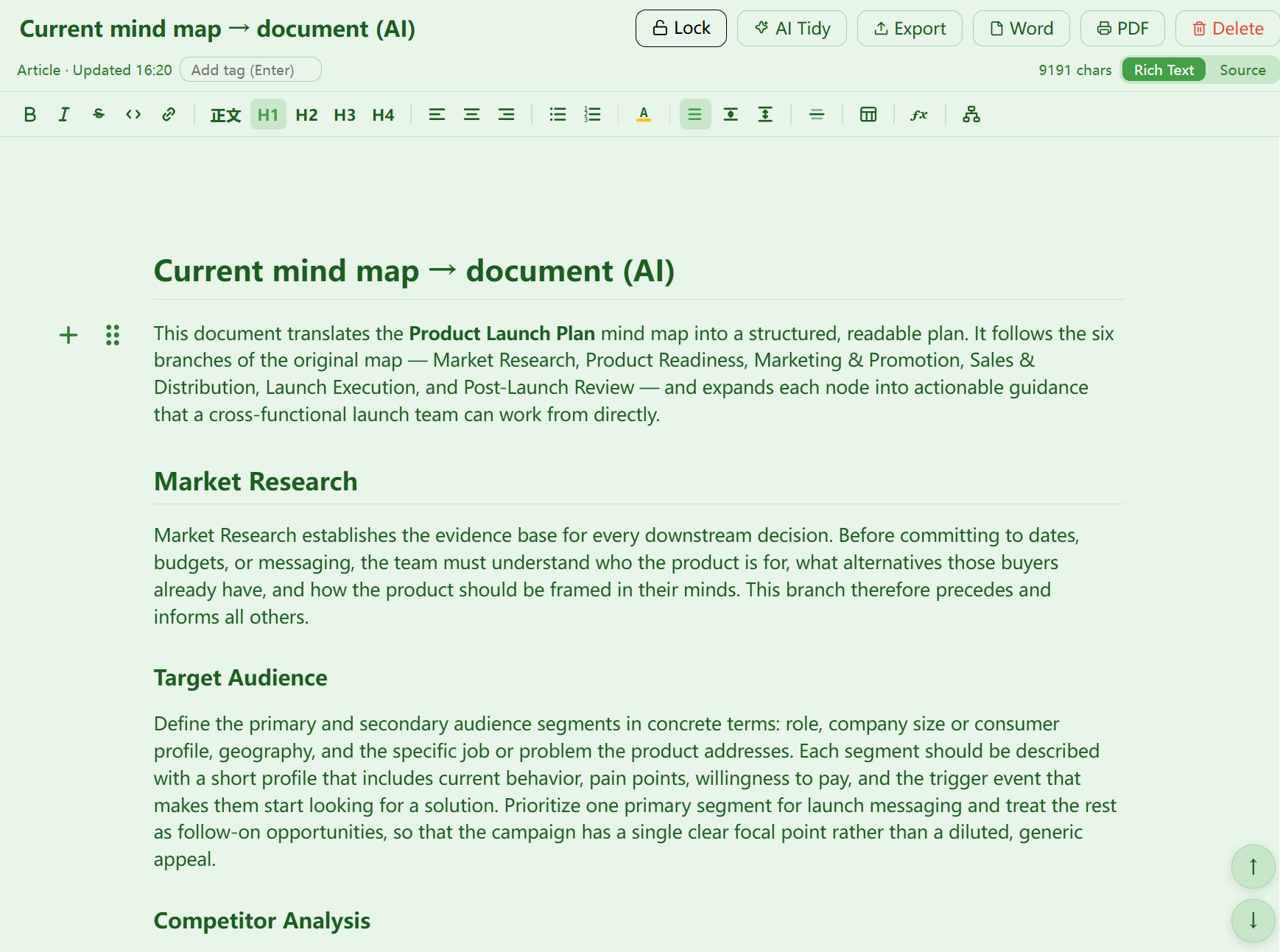Focus the Add tag input field
This screenshot has width=1280, height=952.
[x=250, y=70]
